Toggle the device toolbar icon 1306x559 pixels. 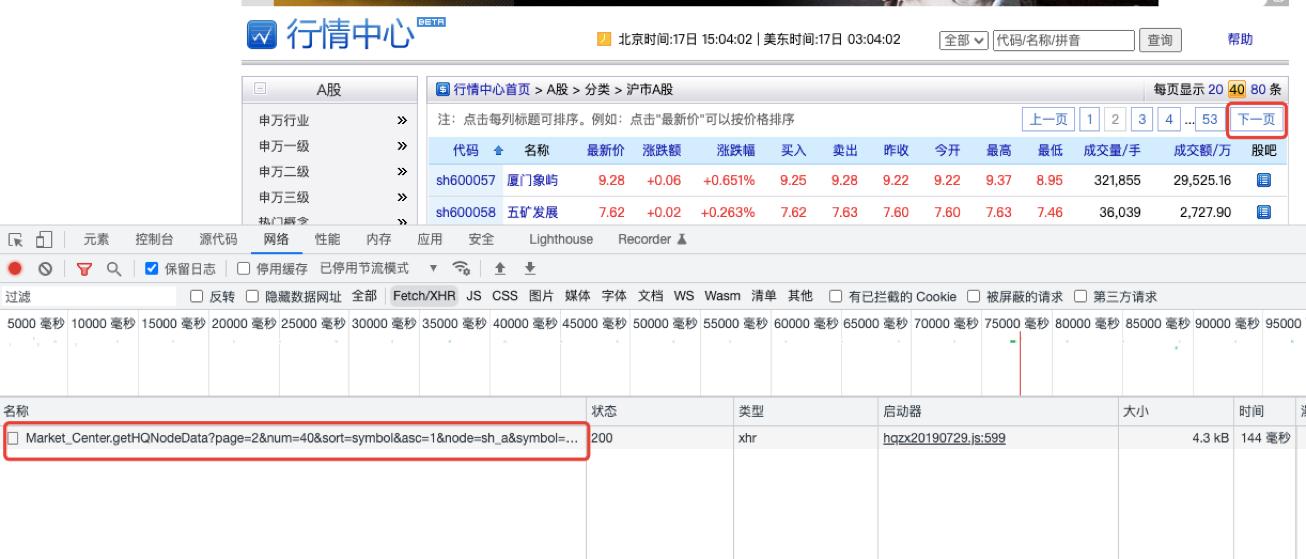(x=42, y=239)
